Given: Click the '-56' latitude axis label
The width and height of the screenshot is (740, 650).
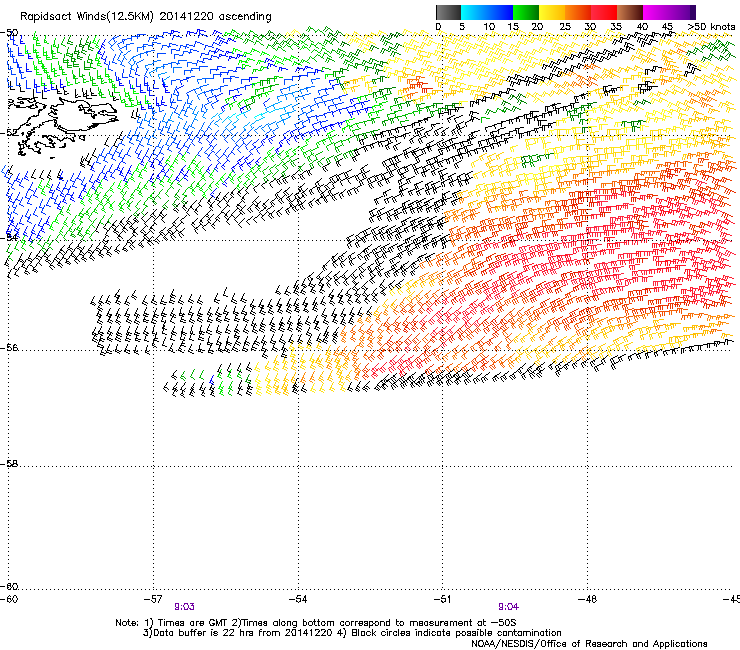Looking at the screenshot, I should [9, 347].
